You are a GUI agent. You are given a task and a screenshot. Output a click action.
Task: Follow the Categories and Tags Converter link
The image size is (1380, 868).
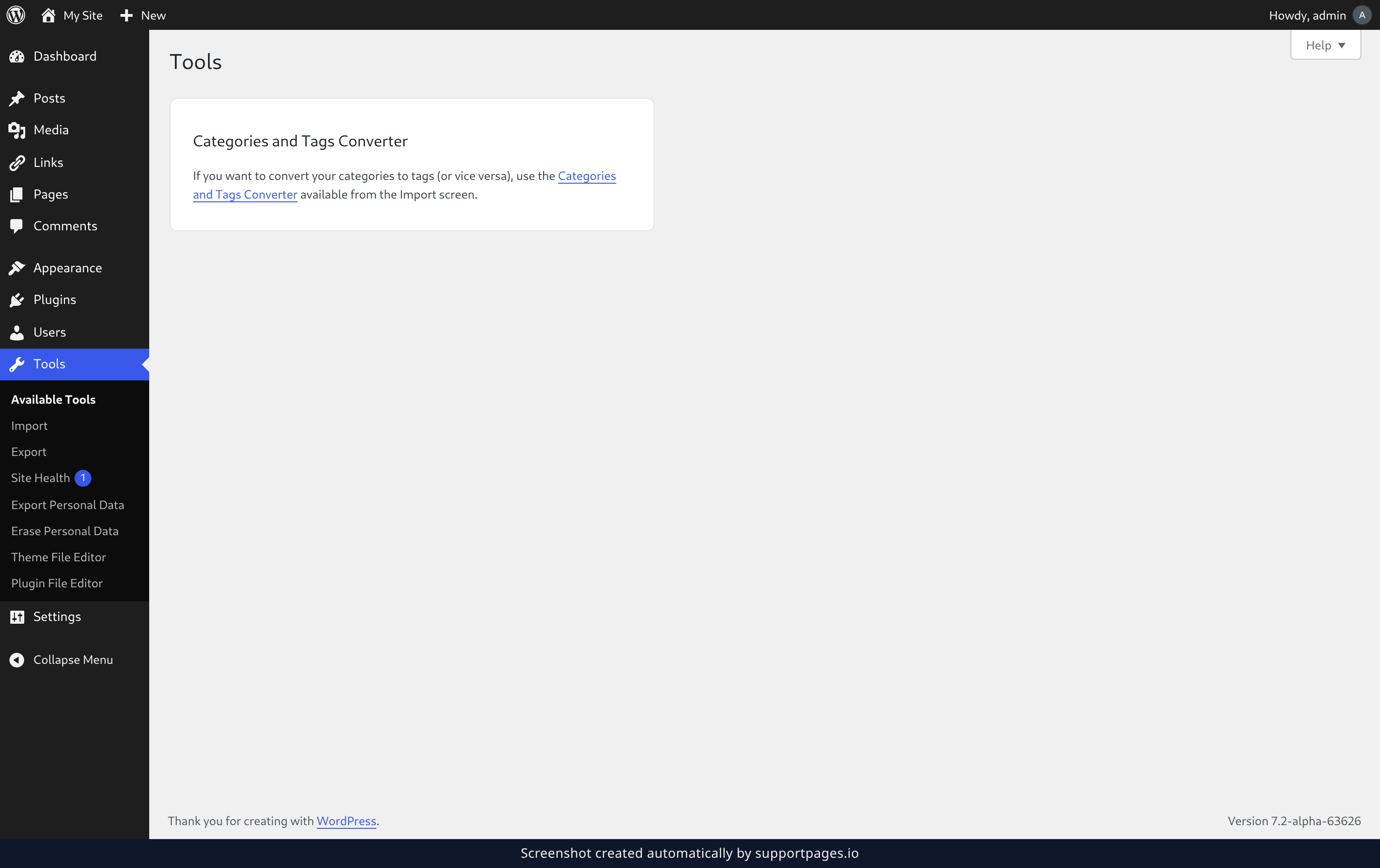(x=405, y=185)
